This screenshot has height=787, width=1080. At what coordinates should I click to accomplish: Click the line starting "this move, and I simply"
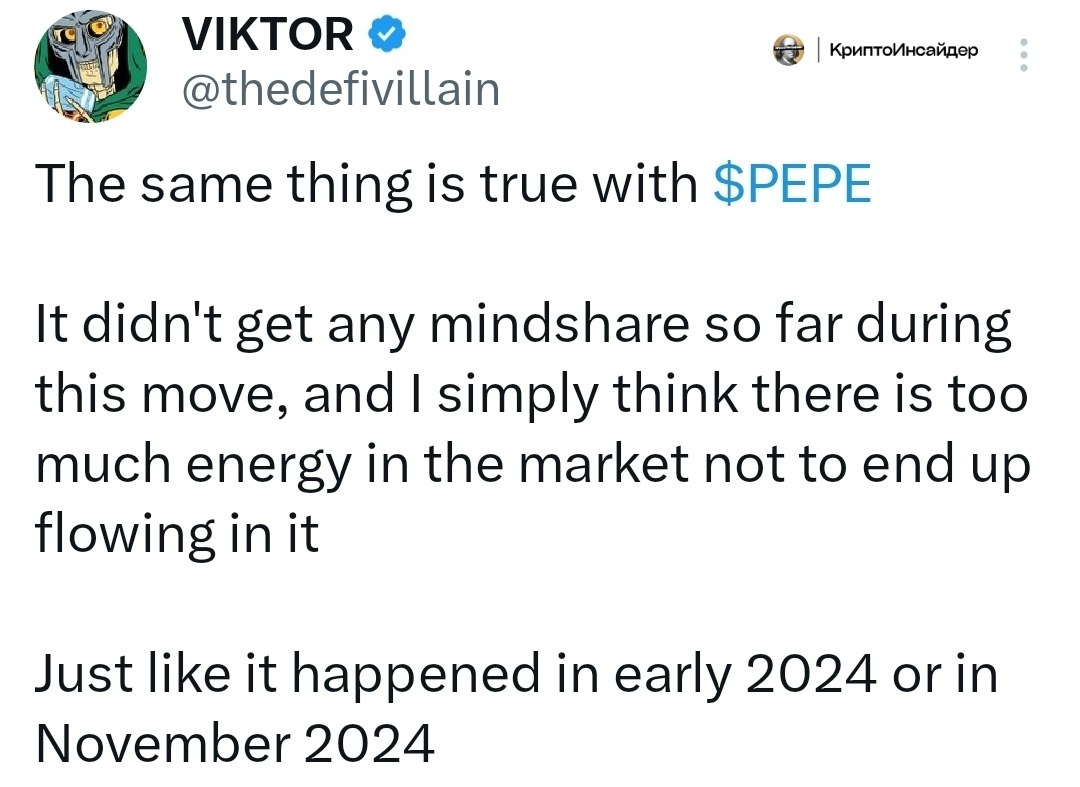531,395
